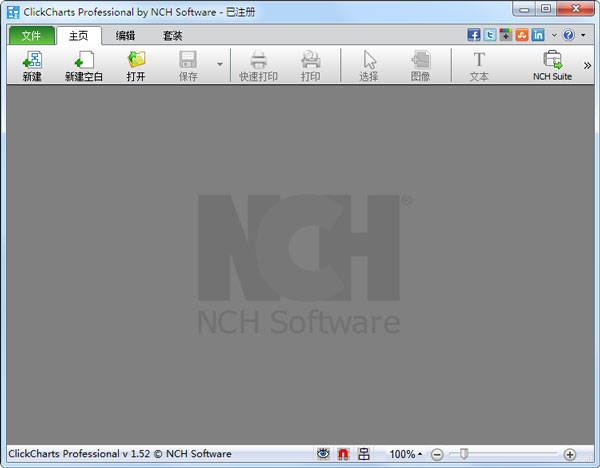Click the 新建 (New) toolbar icon

click(x=32, y=64)
